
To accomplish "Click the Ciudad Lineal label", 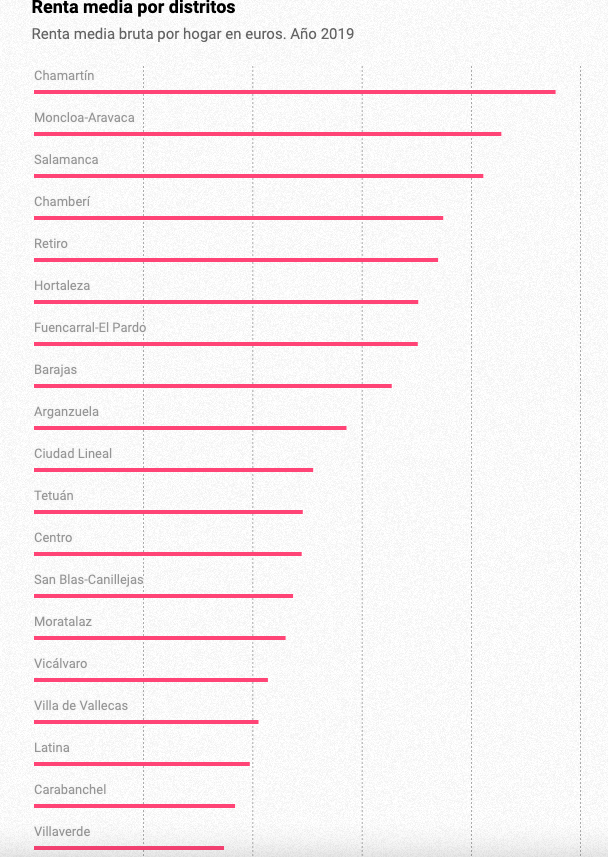I will [x=73, y=454].
